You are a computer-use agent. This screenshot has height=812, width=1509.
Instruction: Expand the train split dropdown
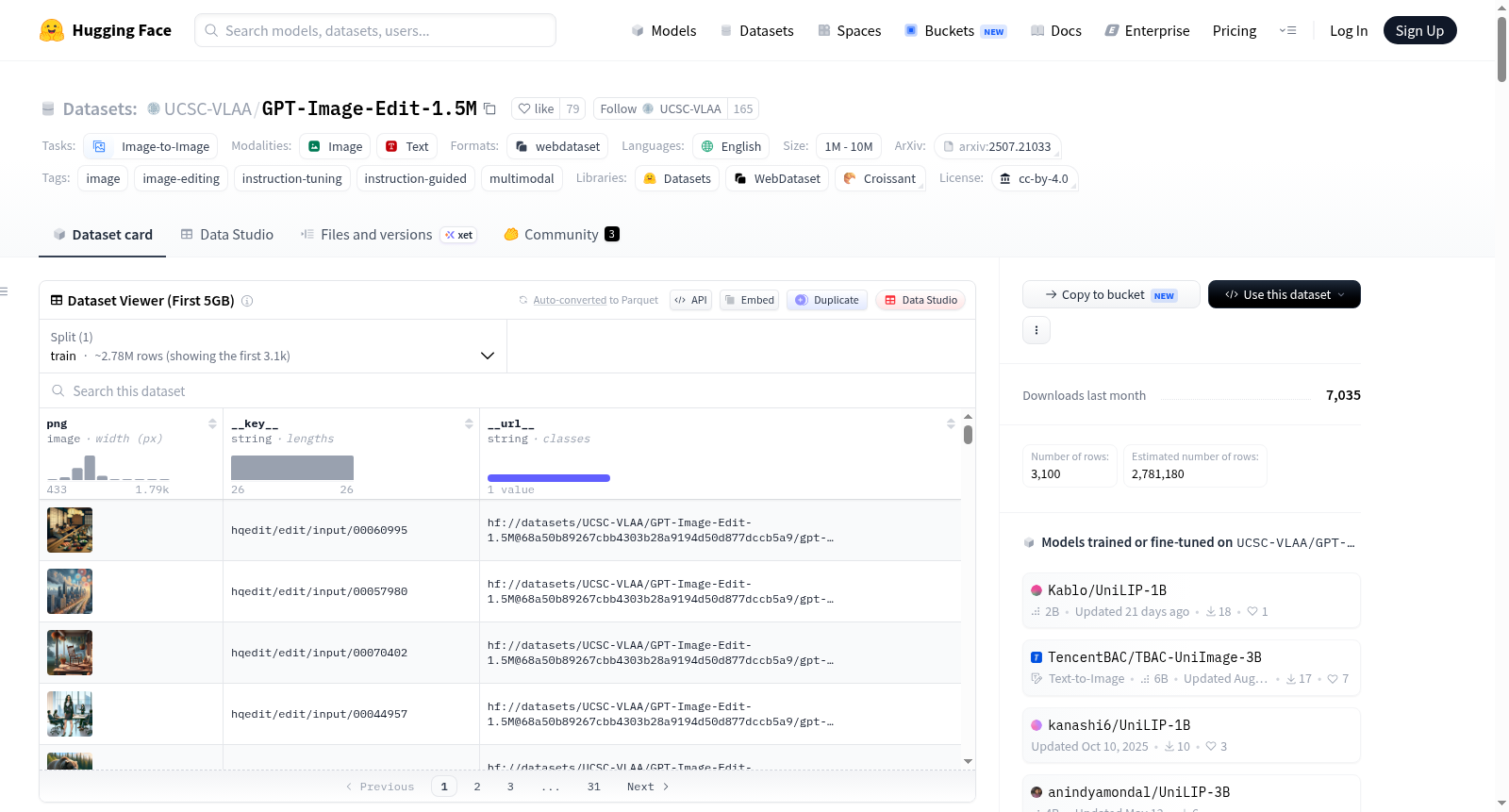point(273,346)
